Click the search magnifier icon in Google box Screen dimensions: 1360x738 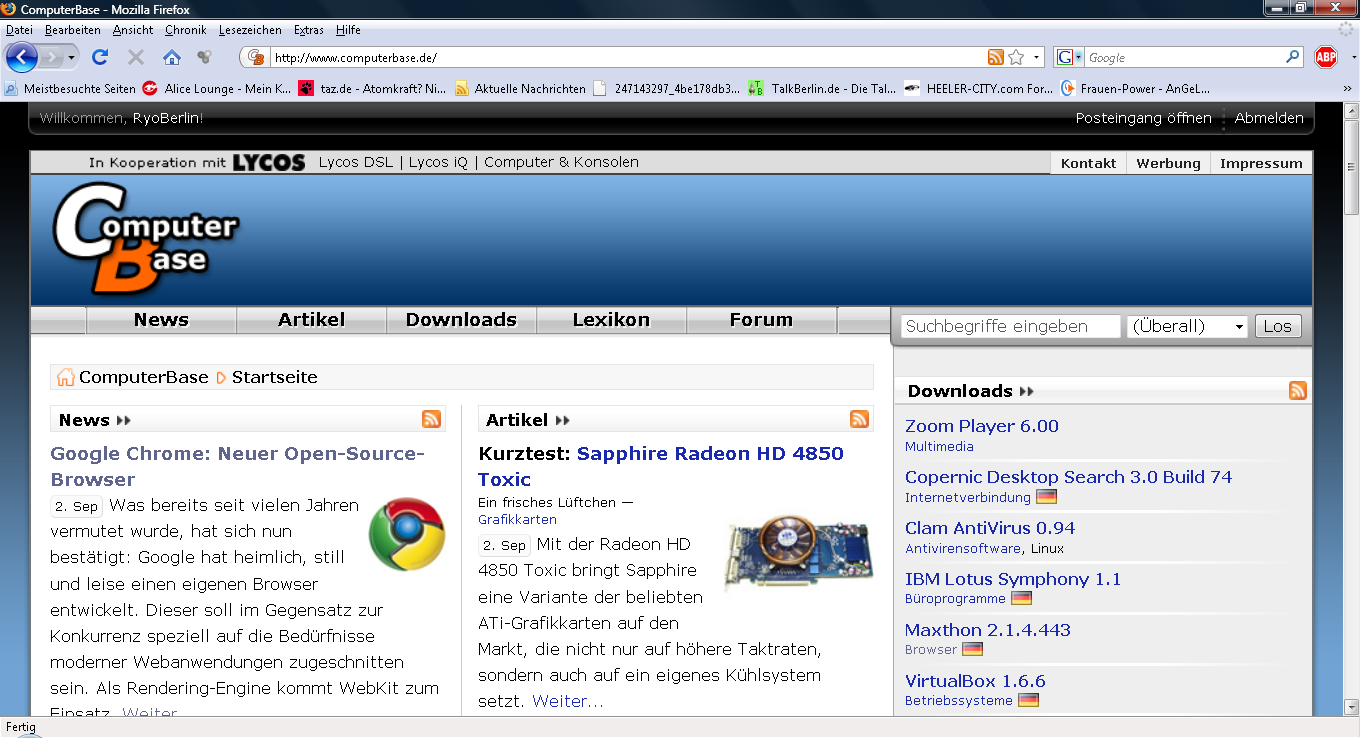(1293, 57)
